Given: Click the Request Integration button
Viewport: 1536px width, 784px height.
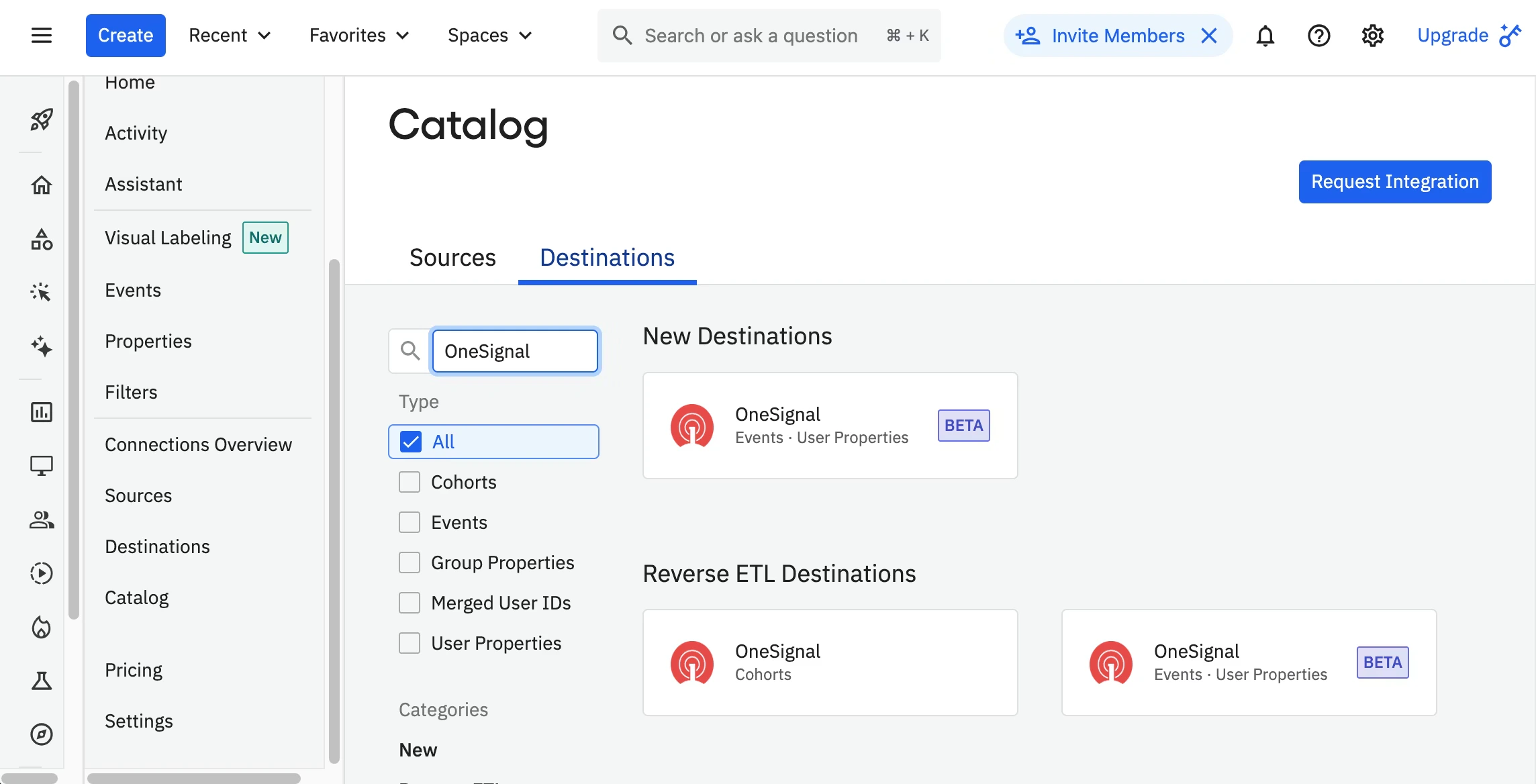Looking at the screenshot, I should point(1394,181).
